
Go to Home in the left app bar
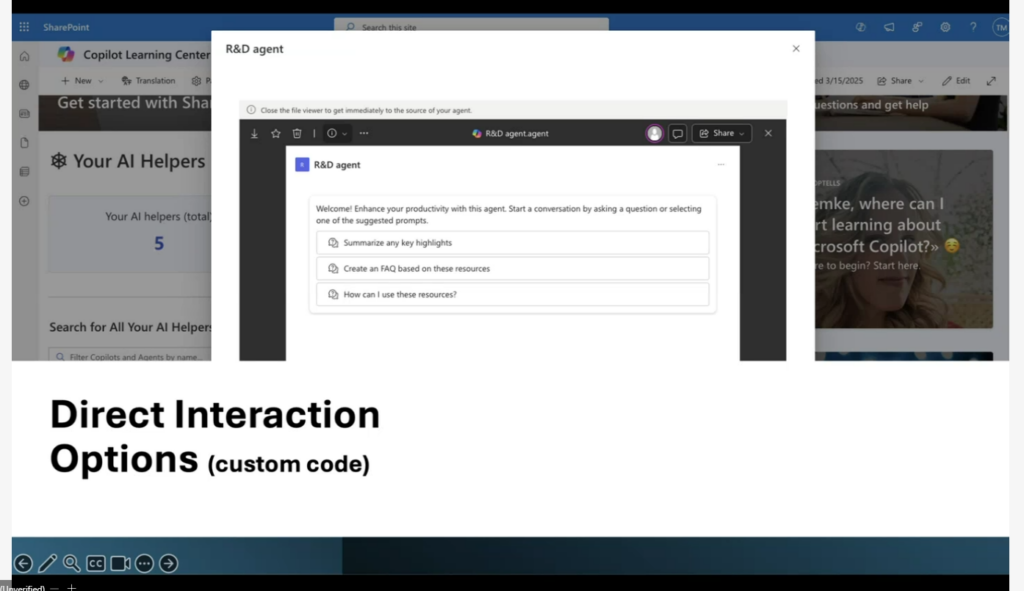click(x=24, y=56)
